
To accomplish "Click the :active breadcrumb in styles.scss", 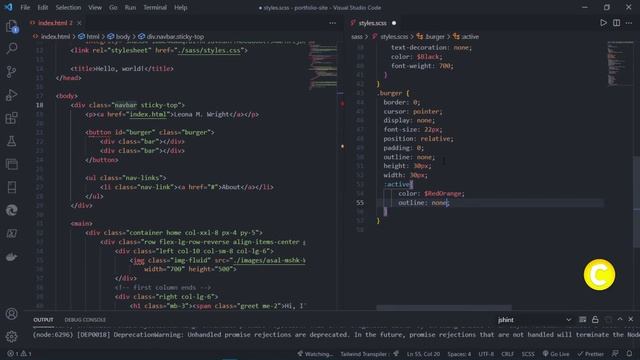I will point(466,37).
